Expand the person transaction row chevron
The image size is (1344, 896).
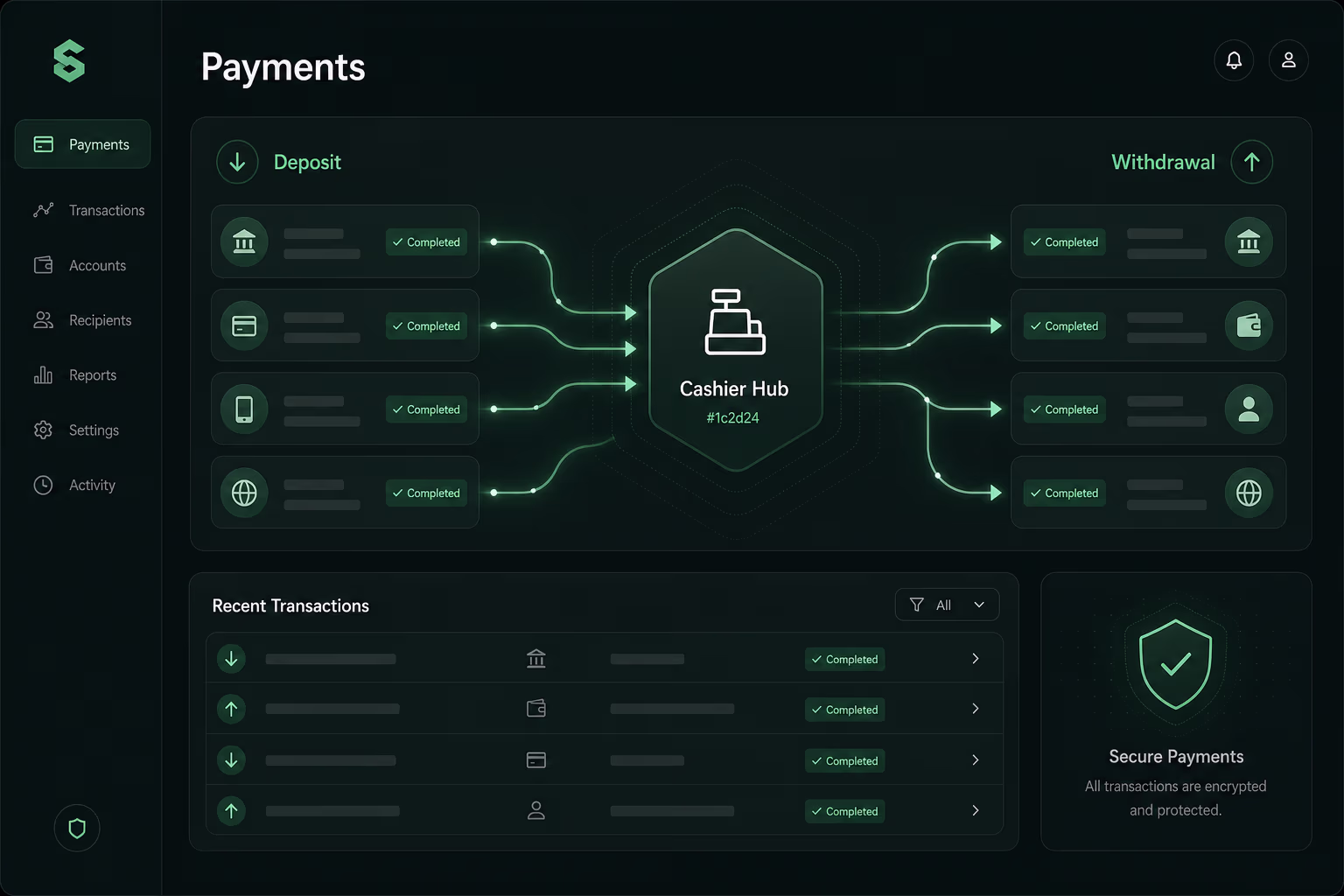point(976,810)
